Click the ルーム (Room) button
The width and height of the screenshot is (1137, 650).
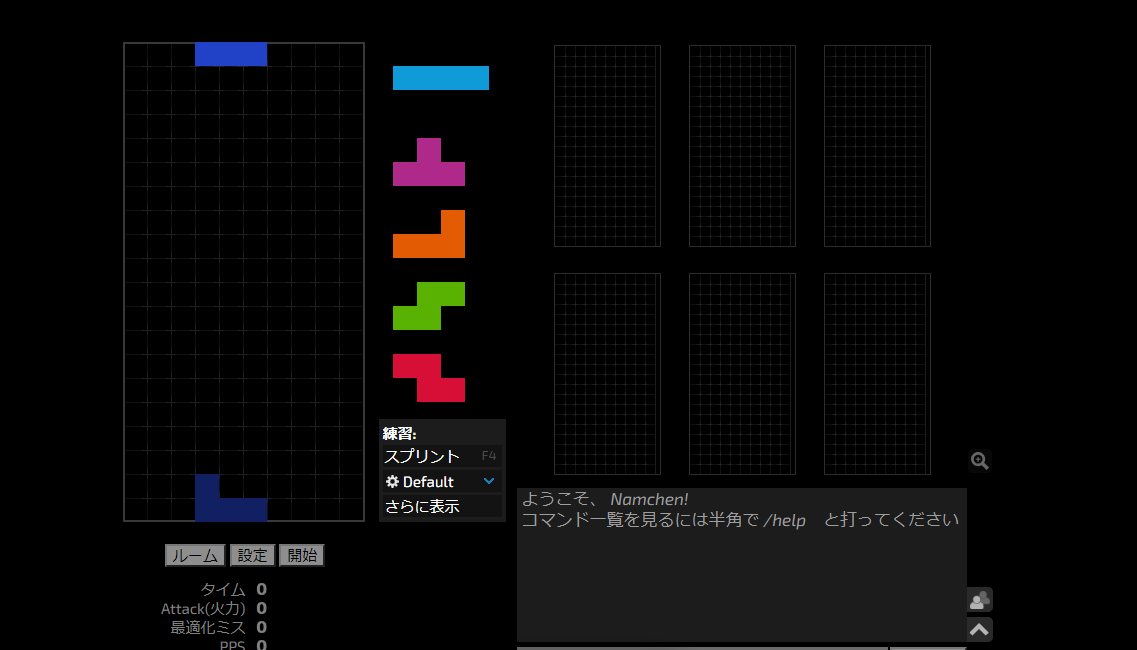pos(195,555)
